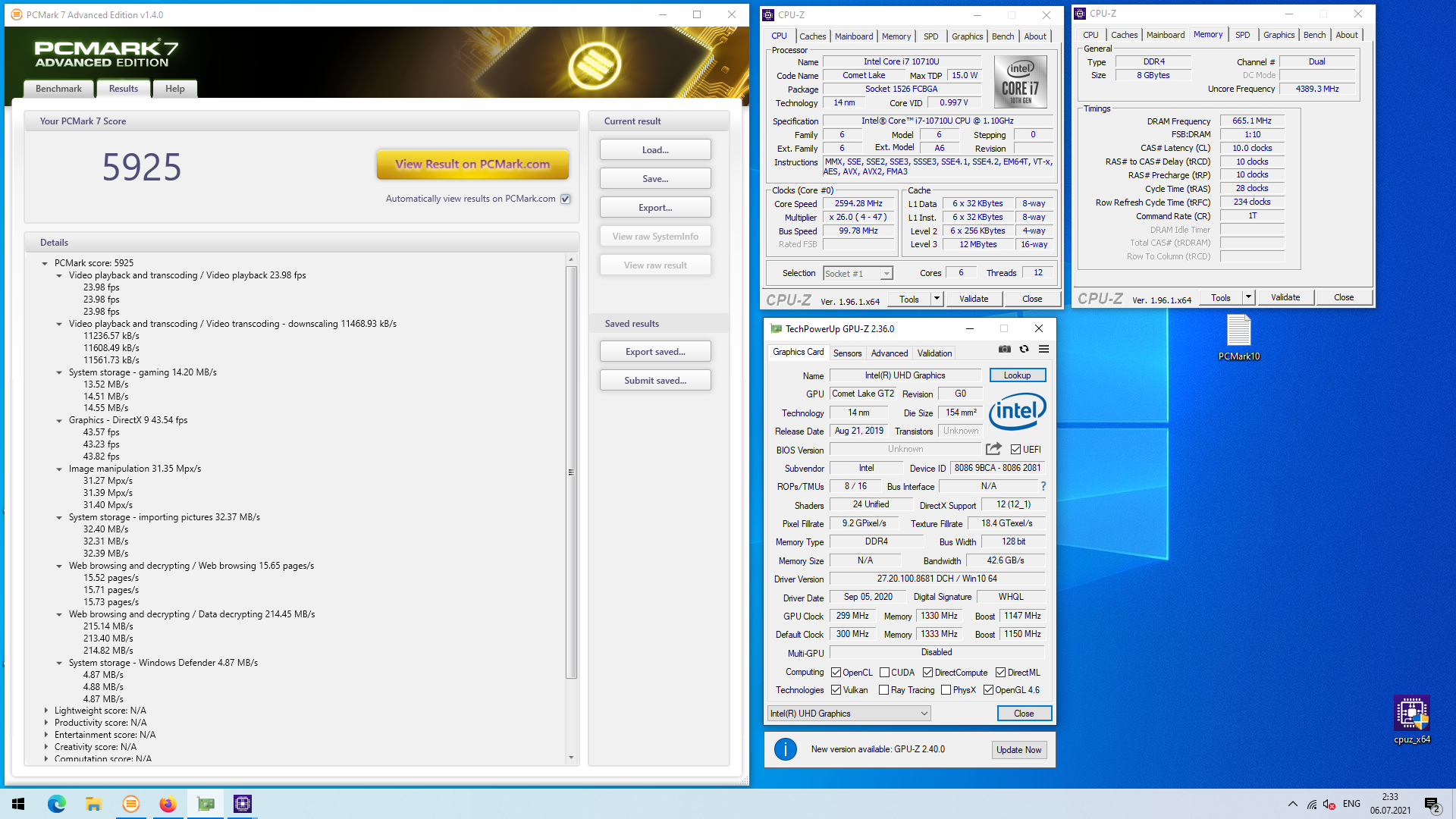
Task: Collapse Graphics - DirectX 9 node
Action: [59, 420]
